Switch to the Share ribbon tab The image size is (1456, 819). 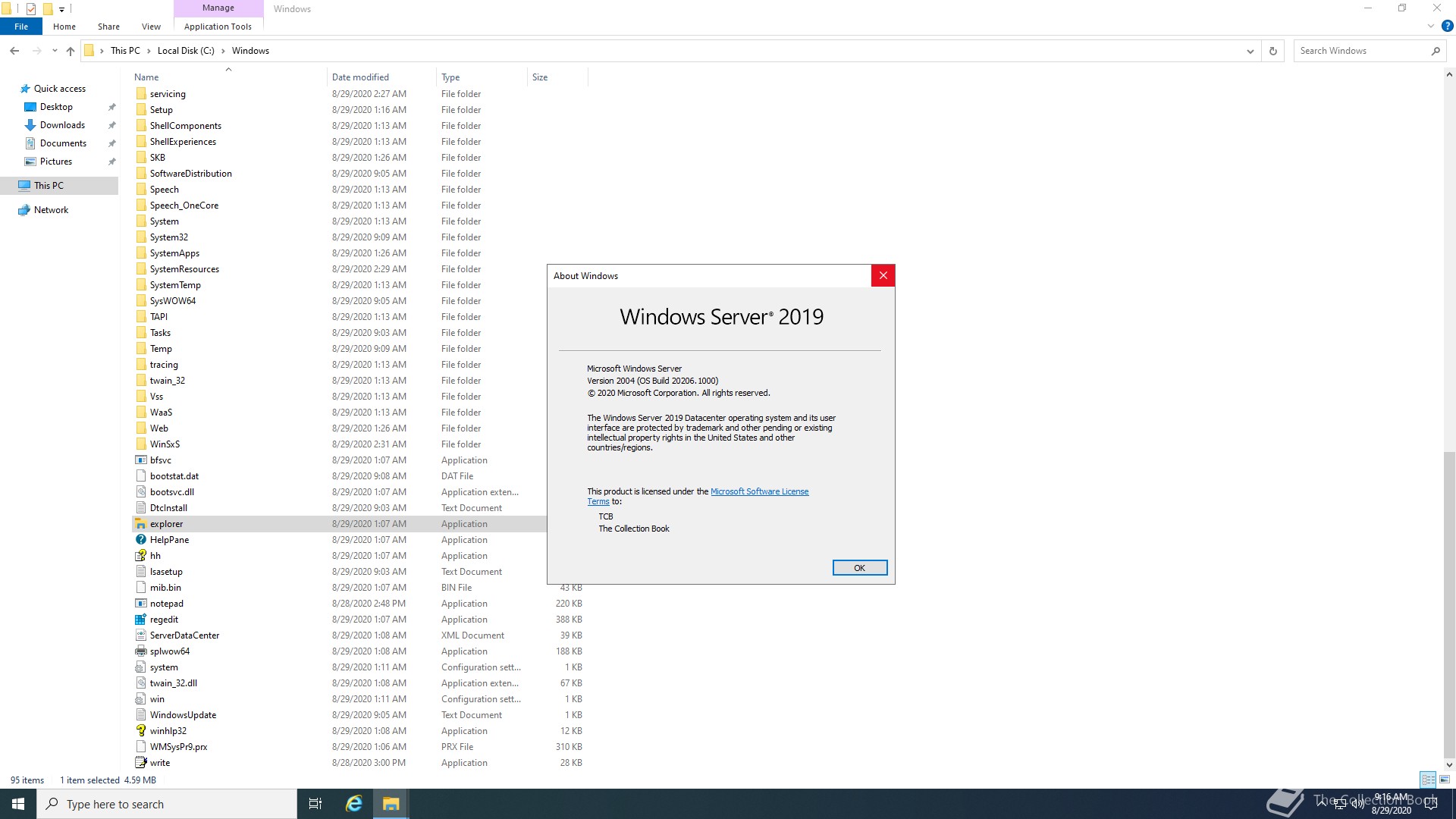point(108,27)
